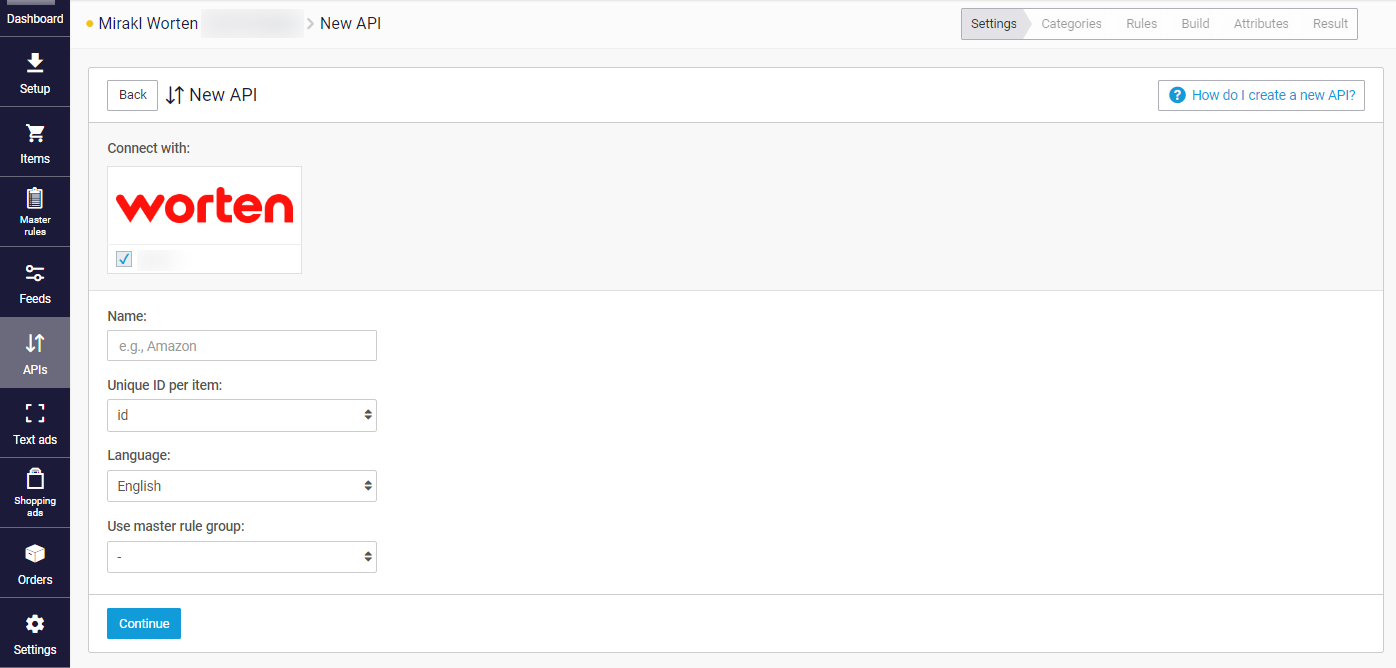Uncheck the Worten connection checkbox
1396x668 pixels.
[x=123, y=258]
